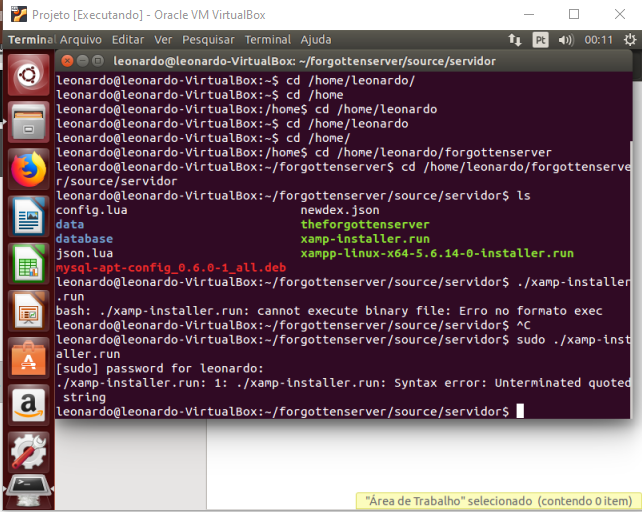Maximize the terminal window

(97, 61)
